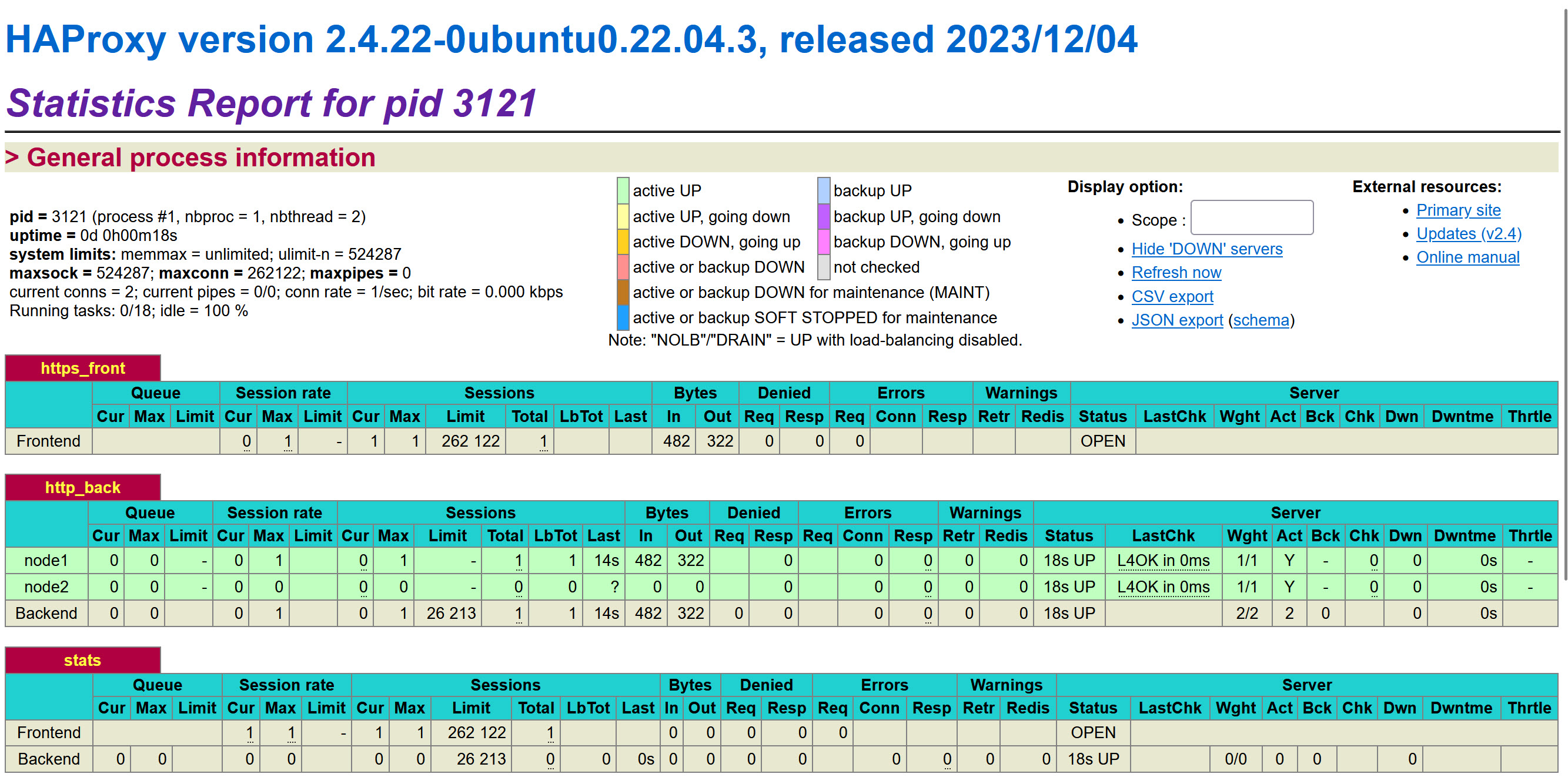Screen dimensions: 1568x784
Task: Open the Updates (v2.4) link
Action: point(1468,234)
